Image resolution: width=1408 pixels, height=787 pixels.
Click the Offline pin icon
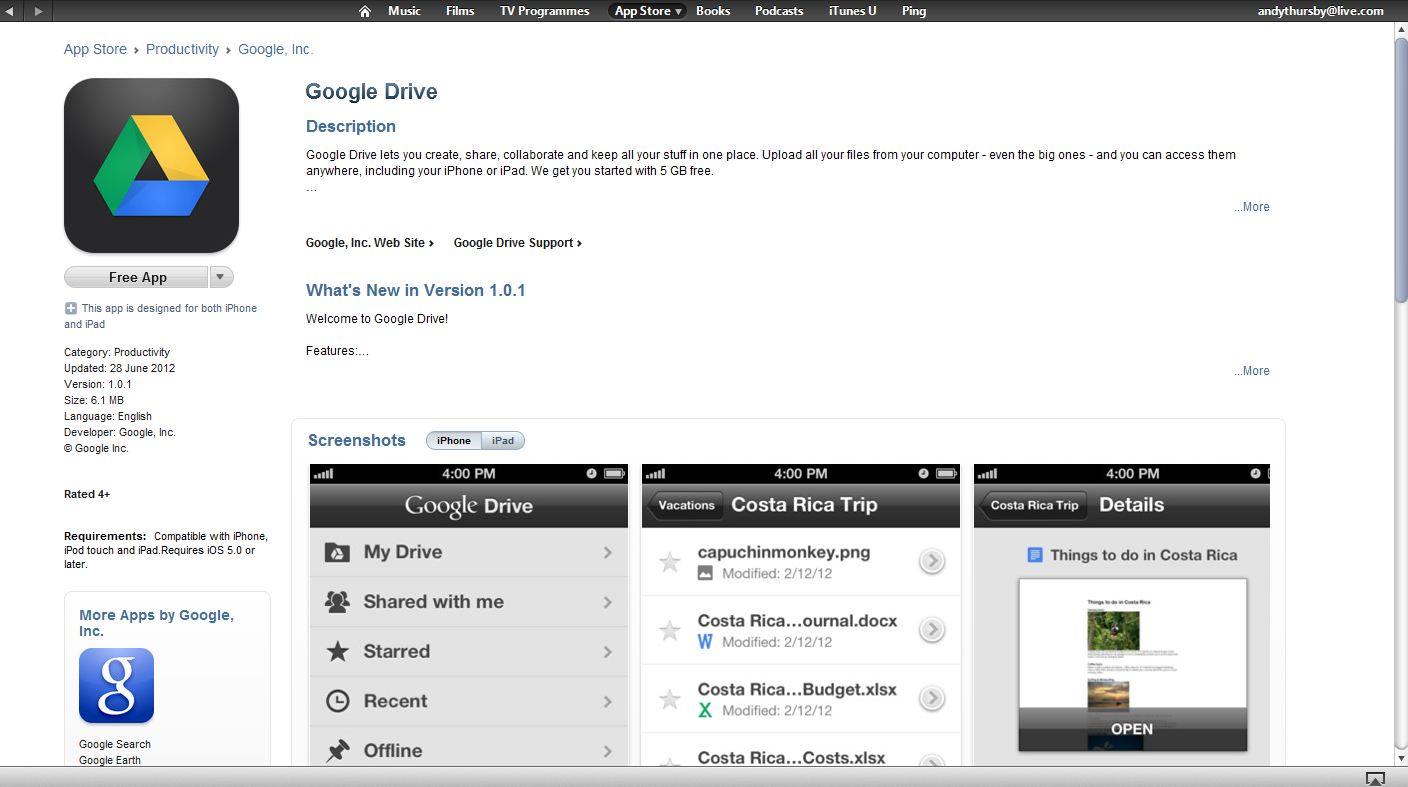pos(338,751)
